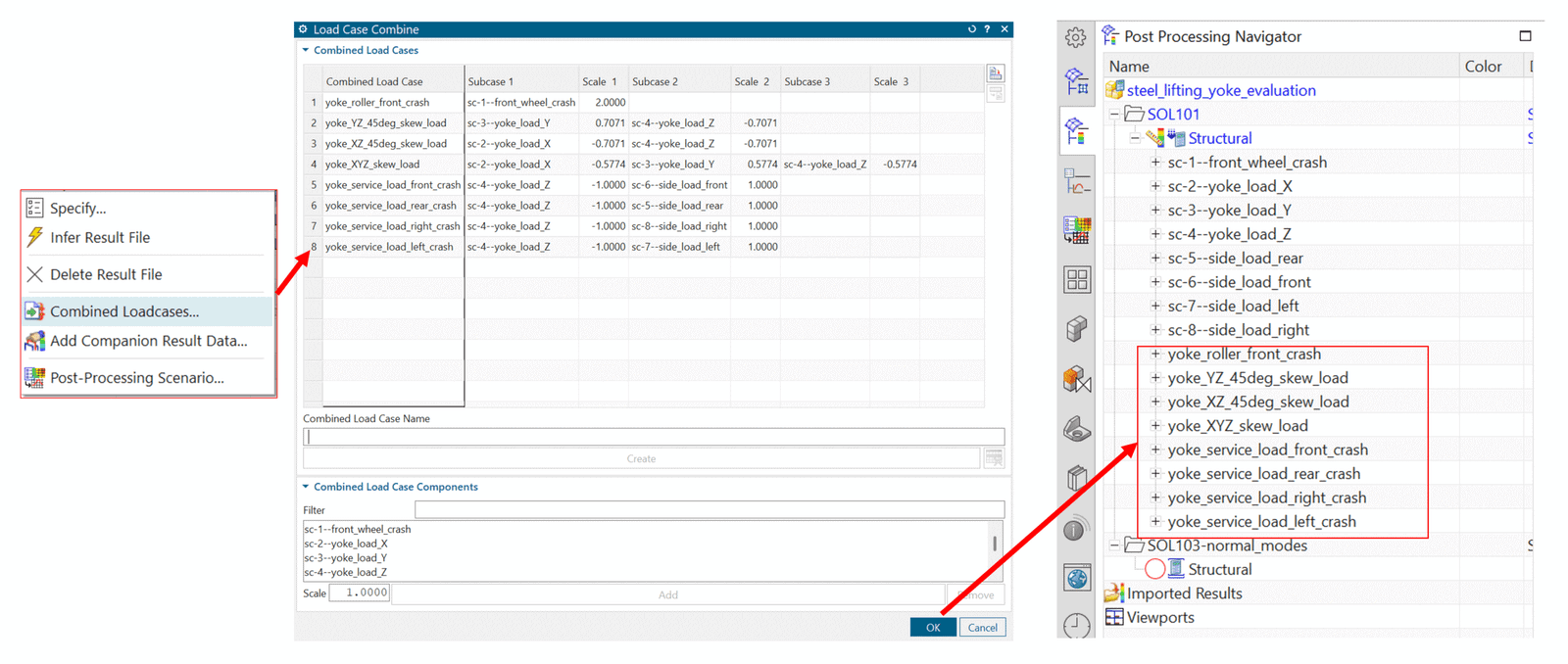Click the Post-Processing Scenario icon

click(34, 377)
